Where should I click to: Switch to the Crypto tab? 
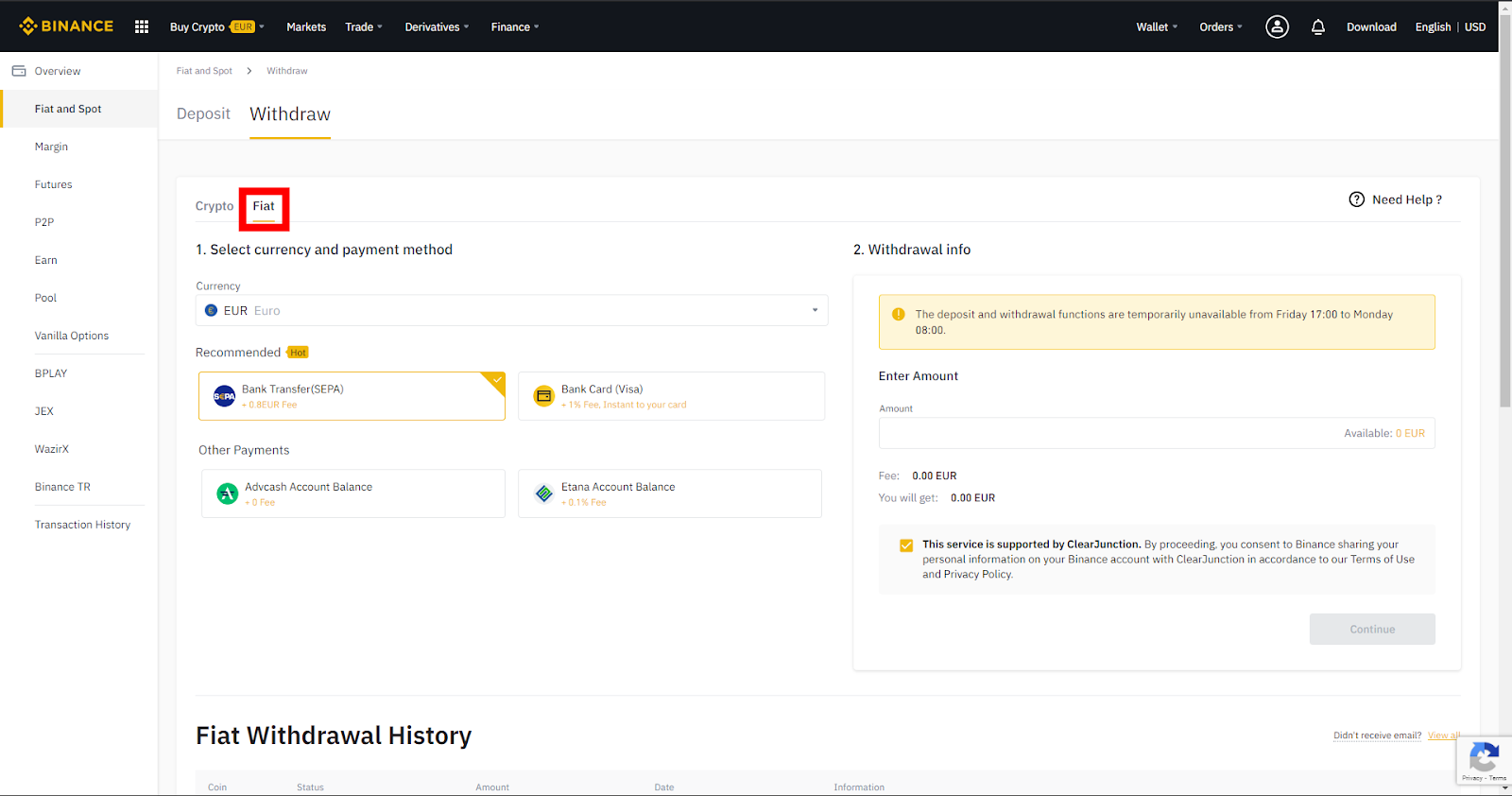pyautogui.click(x=215, y=206)
